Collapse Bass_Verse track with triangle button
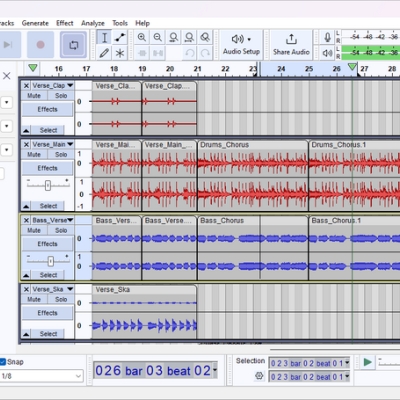Image resolution: width=400 pixels, height=400 pixels. [26, 275]
